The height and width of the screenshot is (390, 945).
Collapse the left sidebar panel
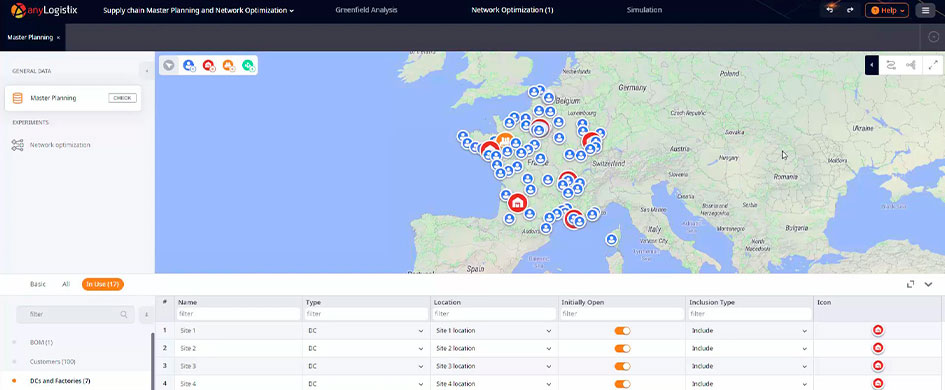[146, 71]
